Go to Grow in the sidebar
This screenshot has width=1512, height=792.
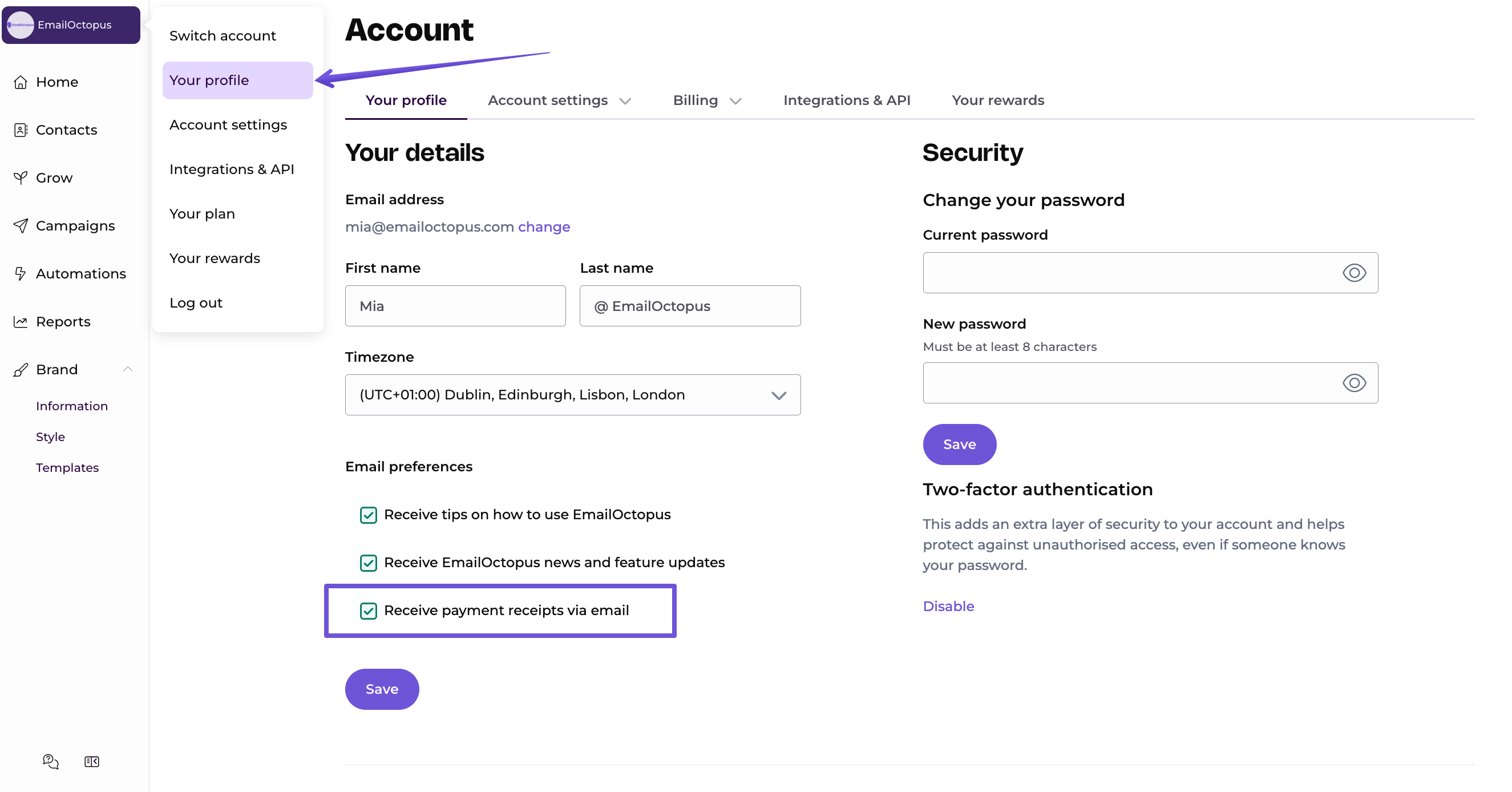tap(54, 178)
